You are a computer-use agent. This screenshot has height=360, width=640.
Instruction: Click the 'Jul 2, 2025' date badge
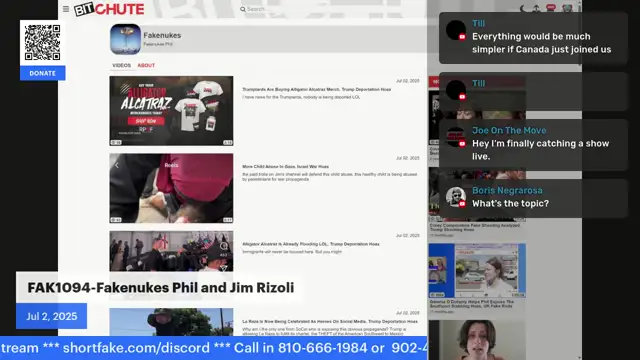point(51,316)
